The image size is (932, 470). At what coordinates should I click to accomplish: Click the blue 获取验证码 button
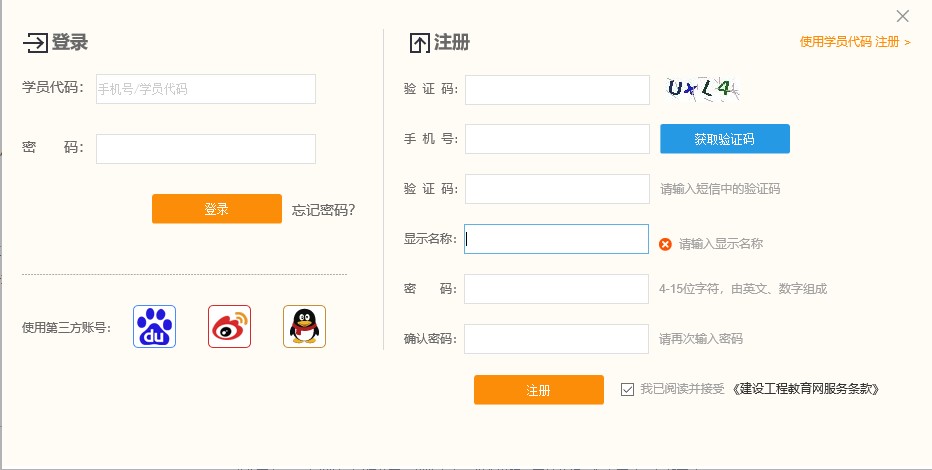(x=724, y=139)
